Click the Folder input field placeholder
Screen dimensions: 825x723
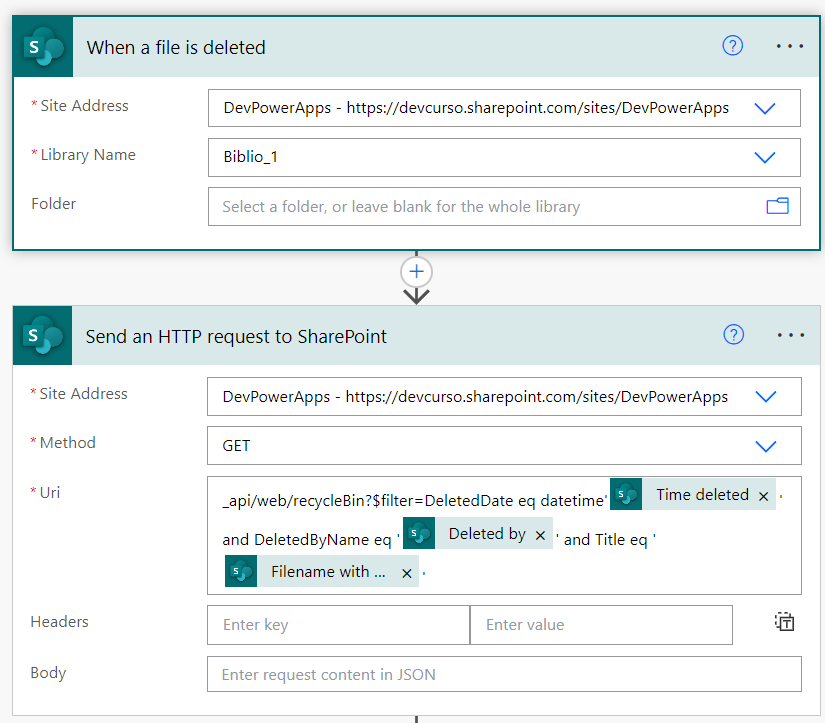click(401, 207)
